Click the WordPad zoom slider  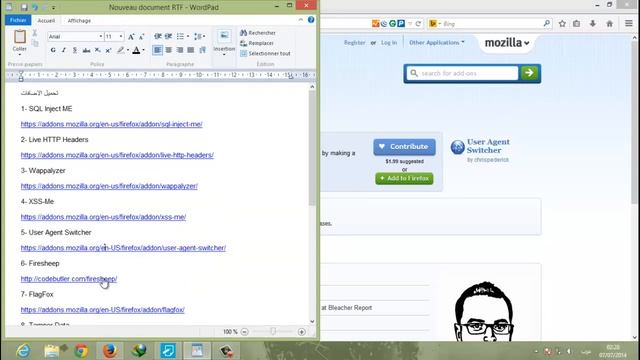point(273,331)
